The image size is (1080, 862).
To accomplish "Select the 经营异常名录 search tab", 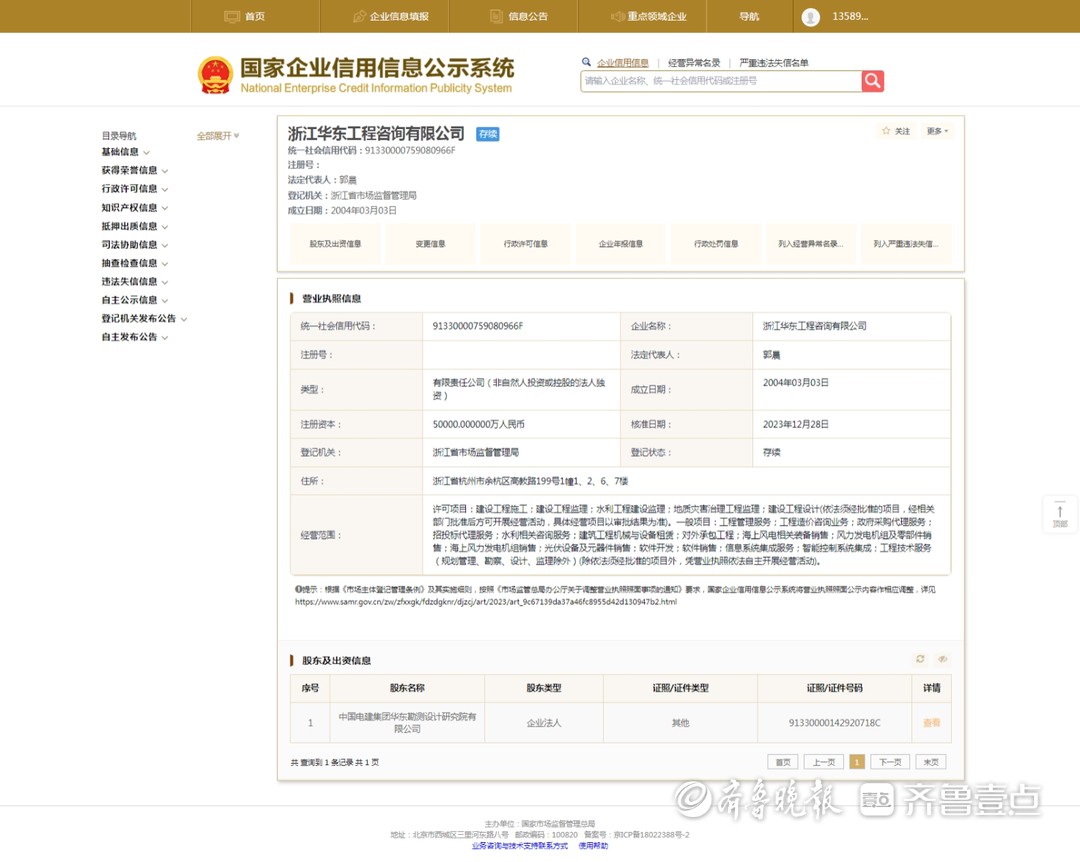I will (x=694, y=63).
